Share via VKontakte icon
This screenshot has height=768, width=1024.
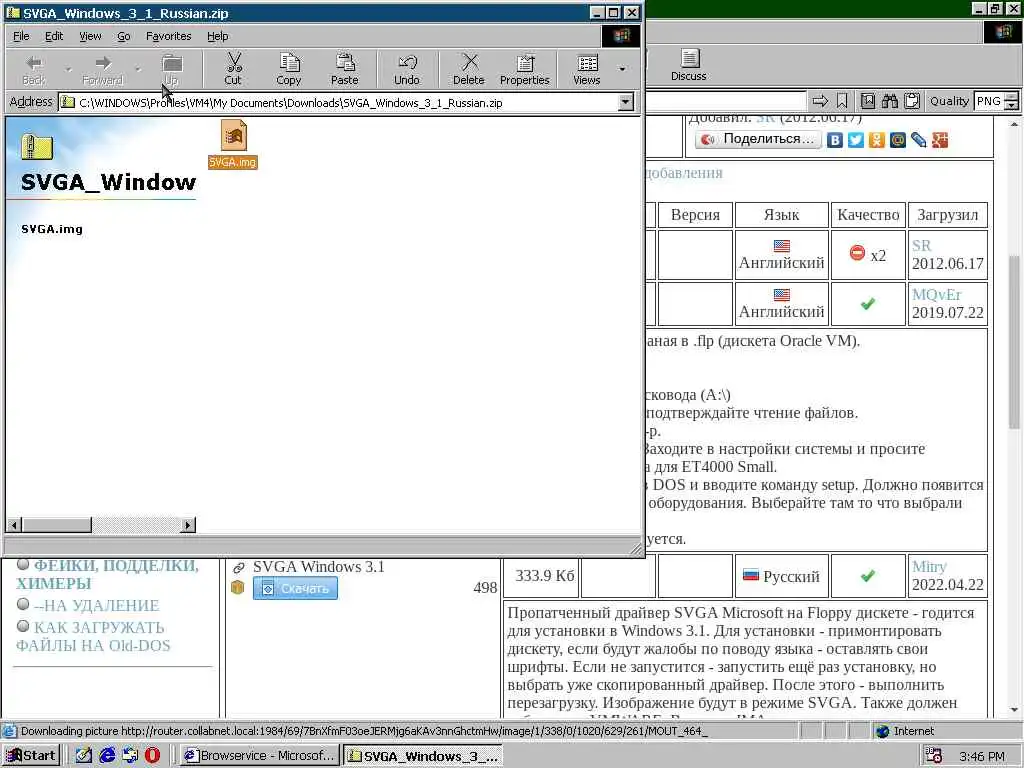[835, 140]
